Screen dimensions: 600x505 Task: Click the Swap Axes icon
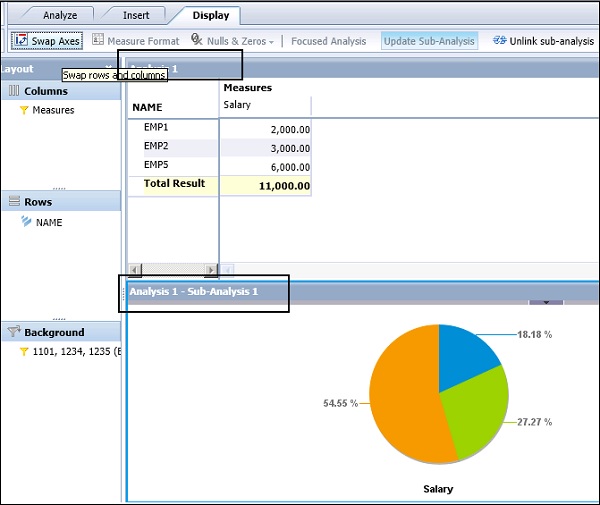21,40
